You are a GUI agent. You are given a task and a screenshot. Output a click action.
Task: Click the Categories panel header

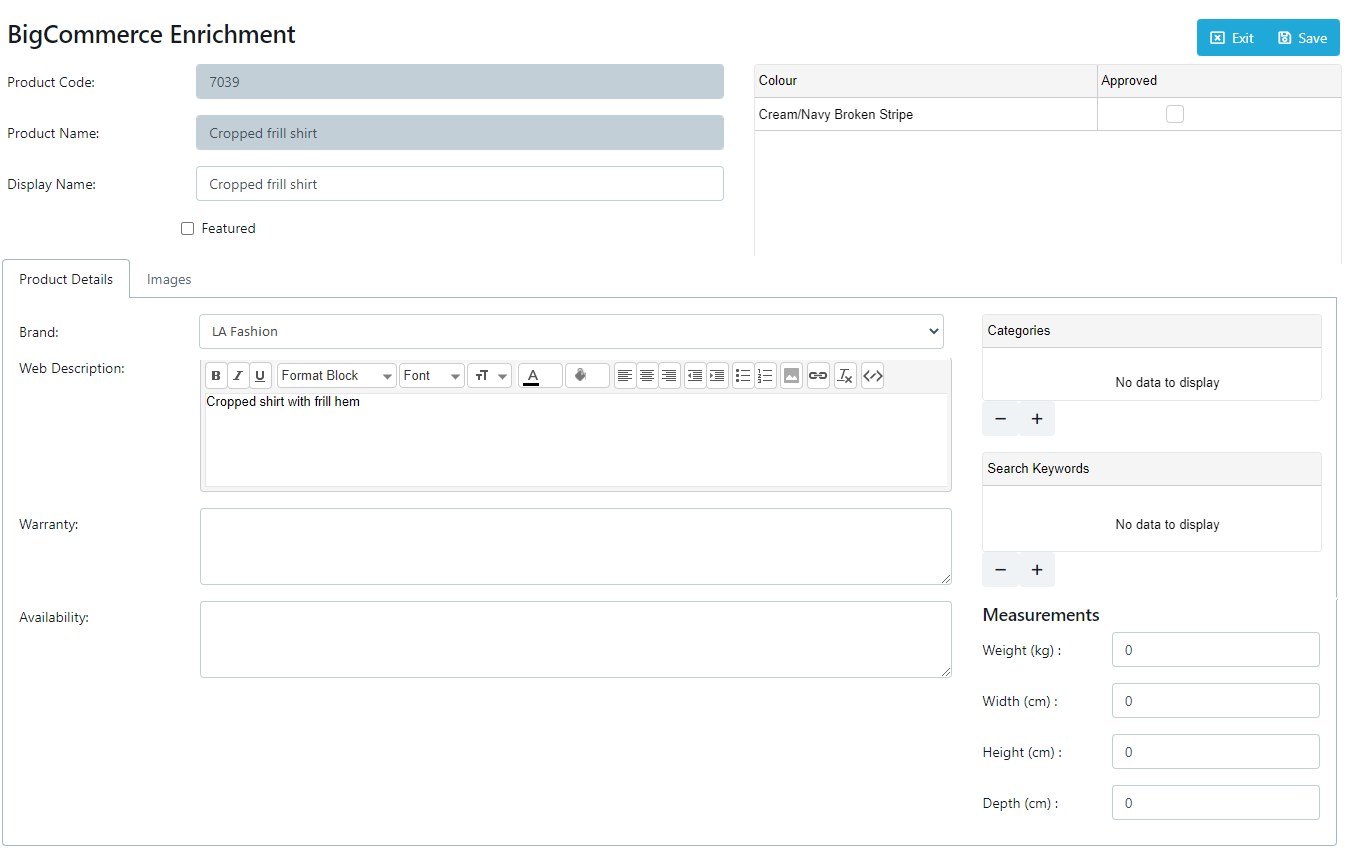click(1152, 331)
